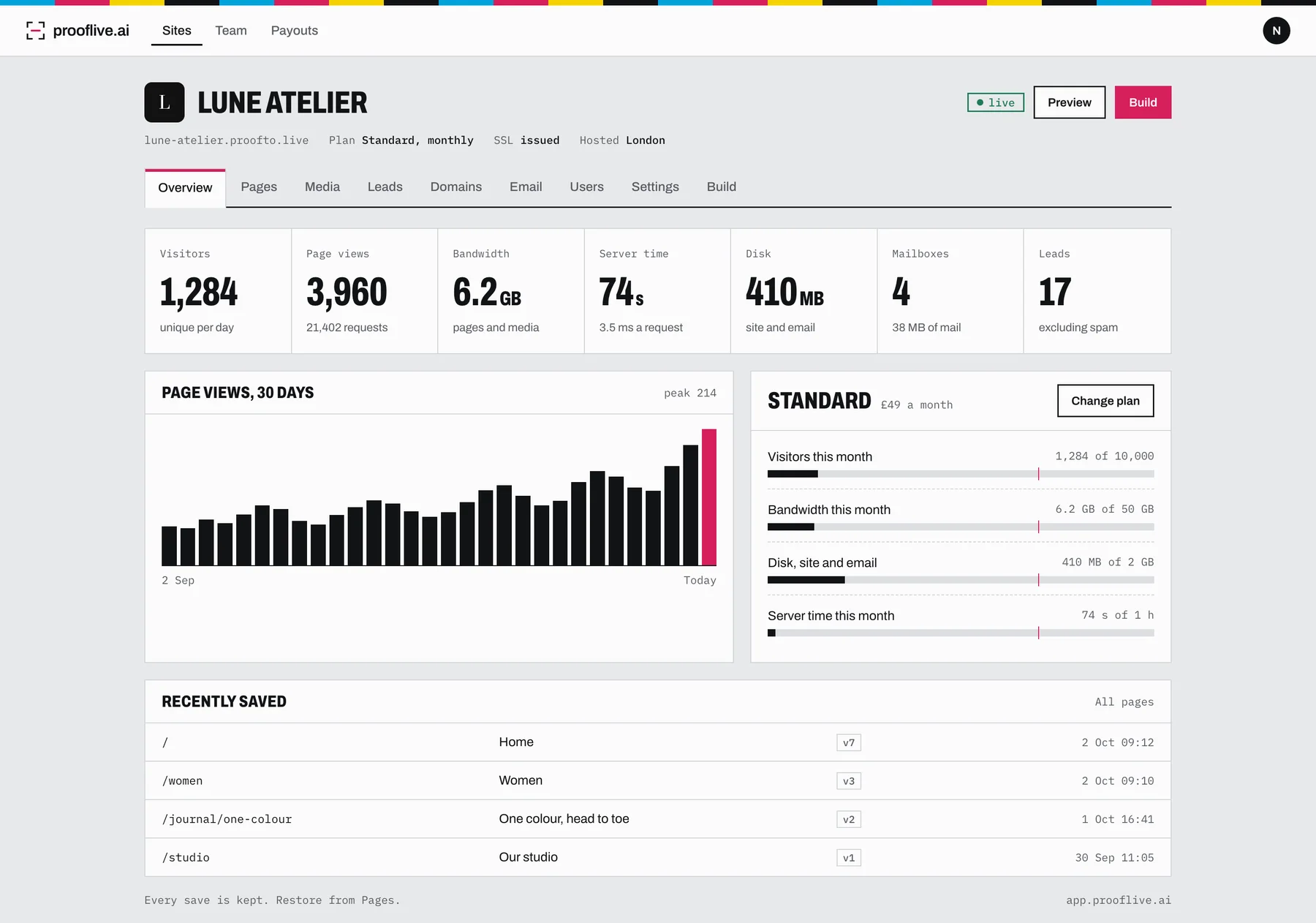Click the Visitors 1,284 stat card
Screen dimensions: 1316x923
[218, 291]
